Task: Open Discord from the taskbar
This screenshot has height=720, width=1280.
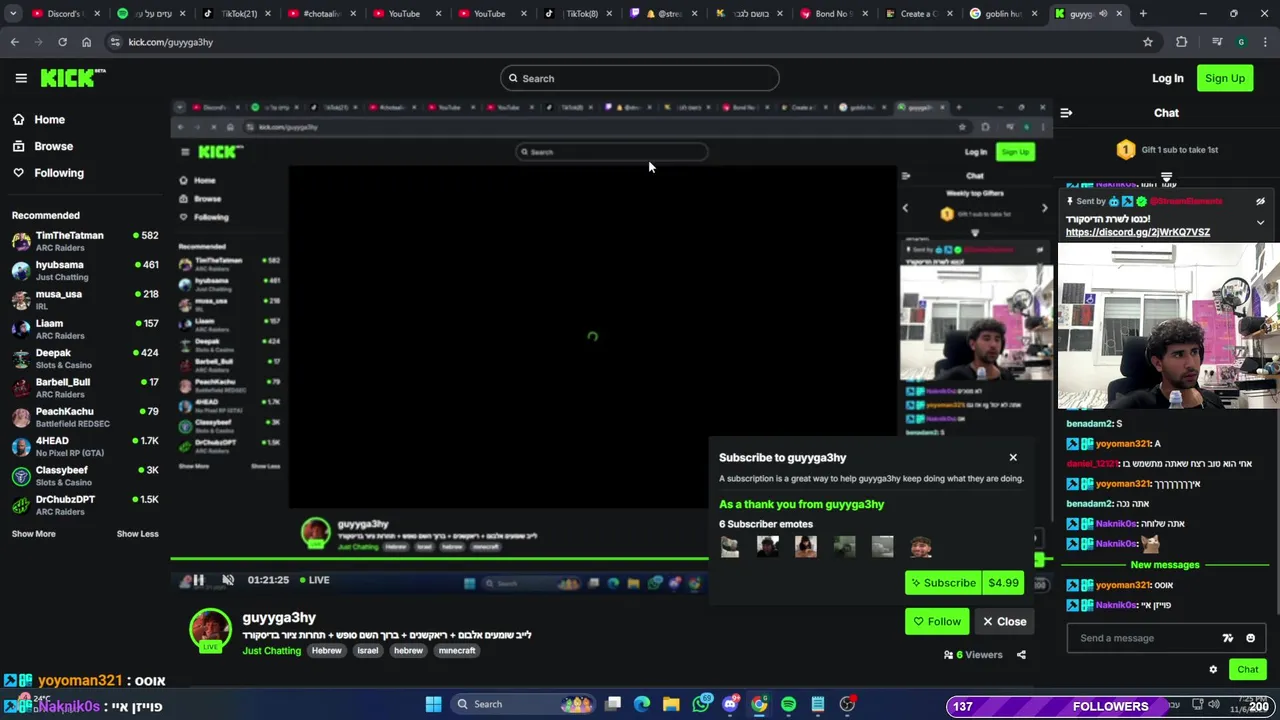Action: pos(730,704)
